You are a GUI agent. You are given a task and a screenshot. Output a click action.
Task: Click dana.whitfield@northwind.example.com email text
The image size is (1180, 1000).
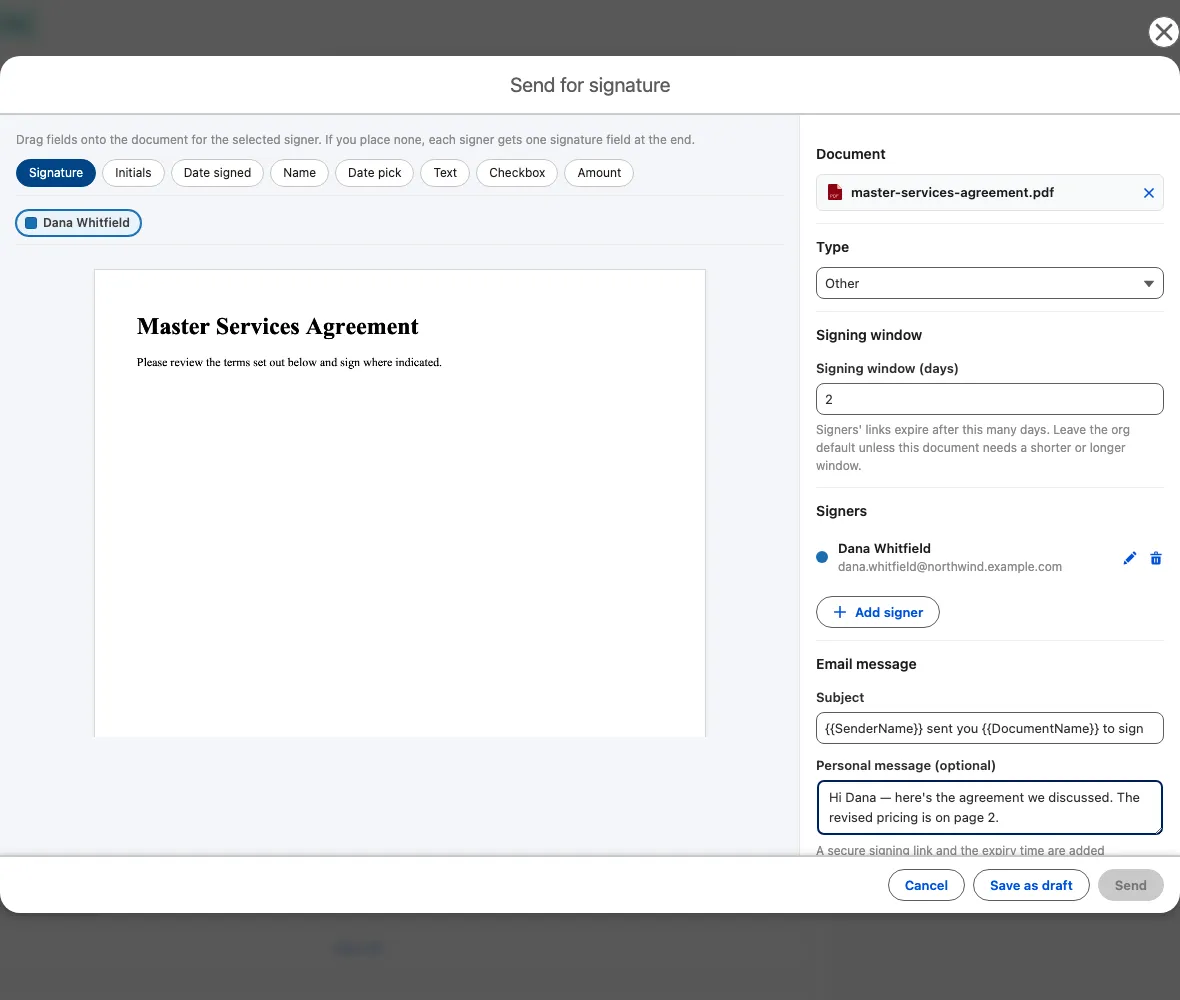pos(950,567)
